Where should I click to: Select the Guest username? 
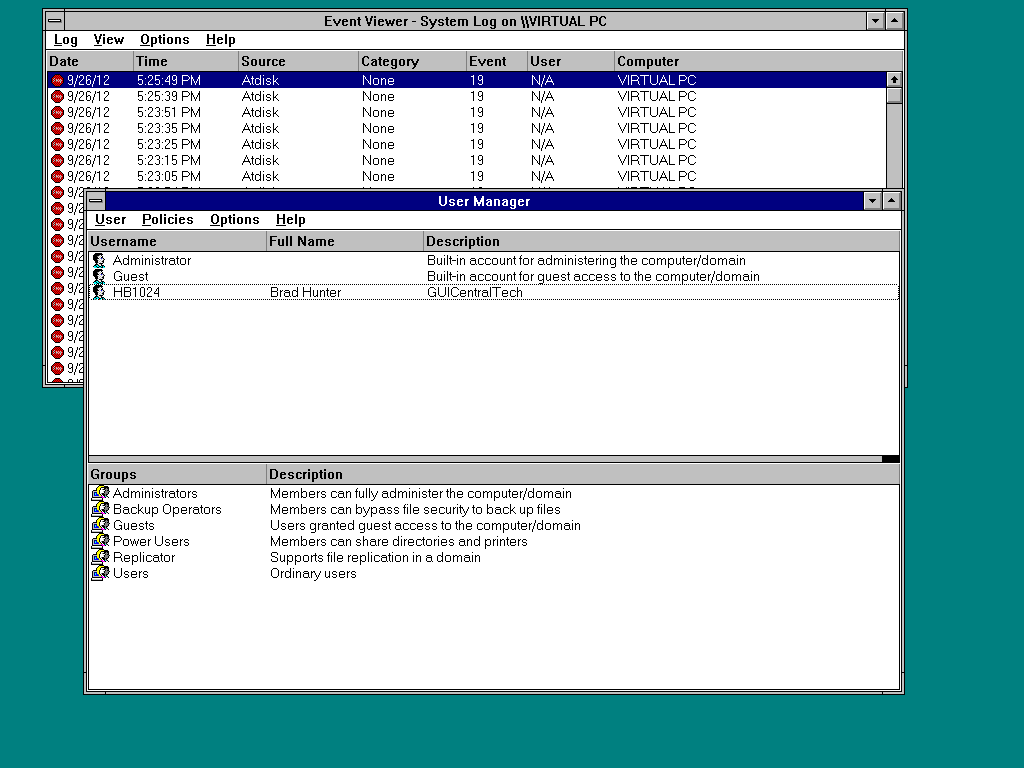pos(131,276)
